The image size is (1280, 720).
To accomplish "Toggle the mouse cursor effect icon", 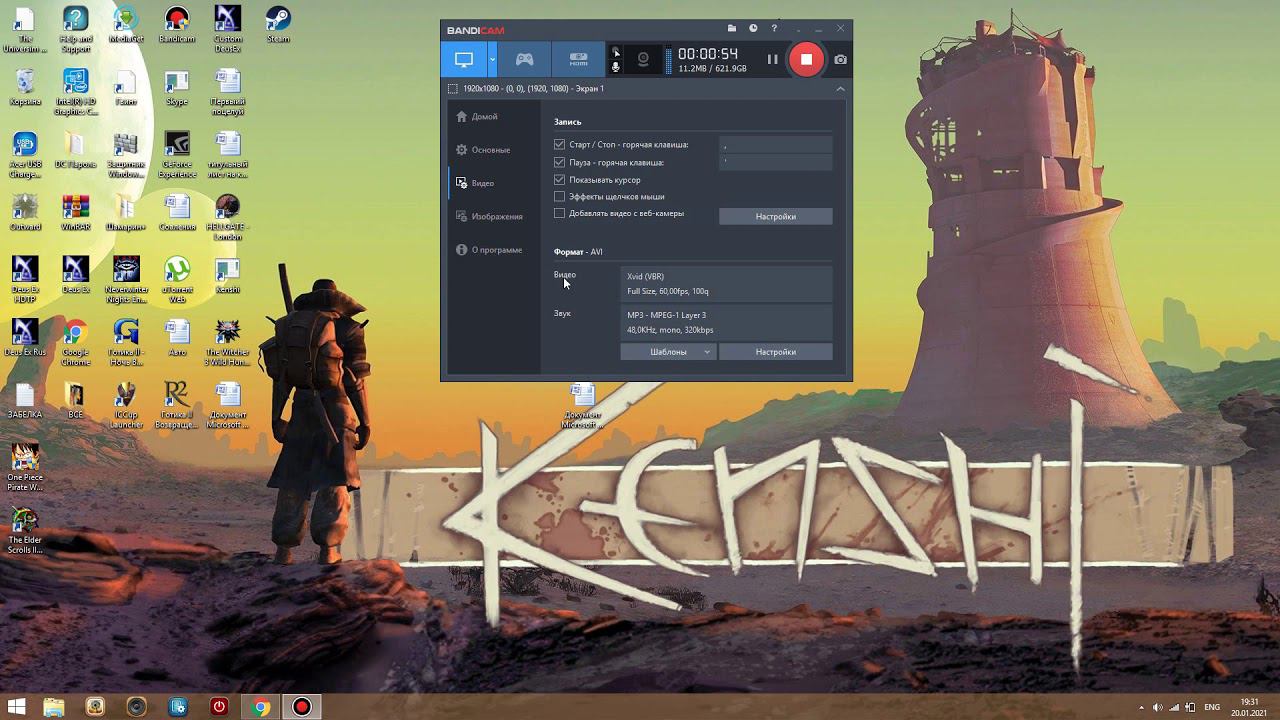I will click(x=616, y=51).
